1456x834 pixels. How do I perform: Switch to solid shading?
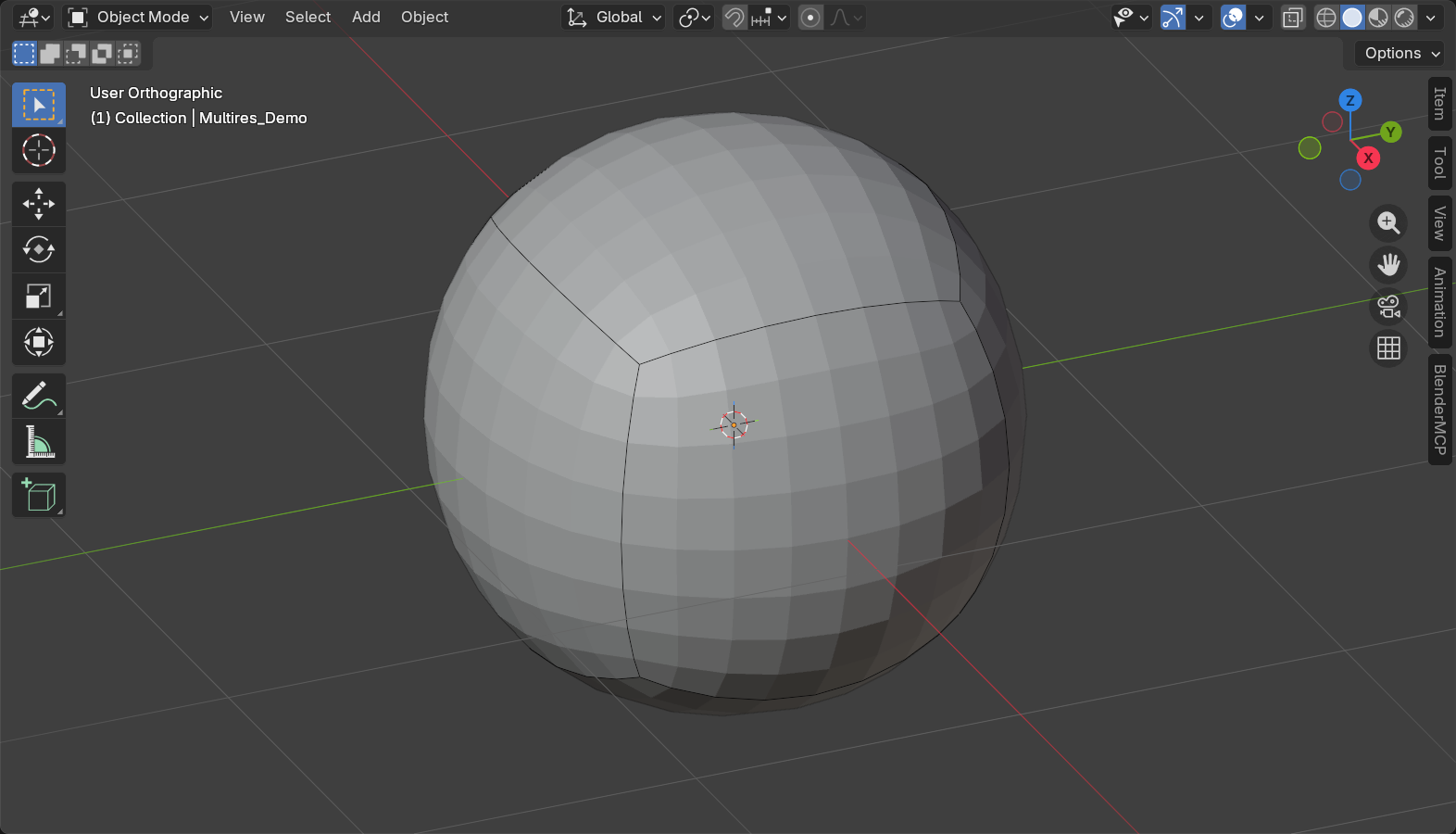(x=1352, y=18)
